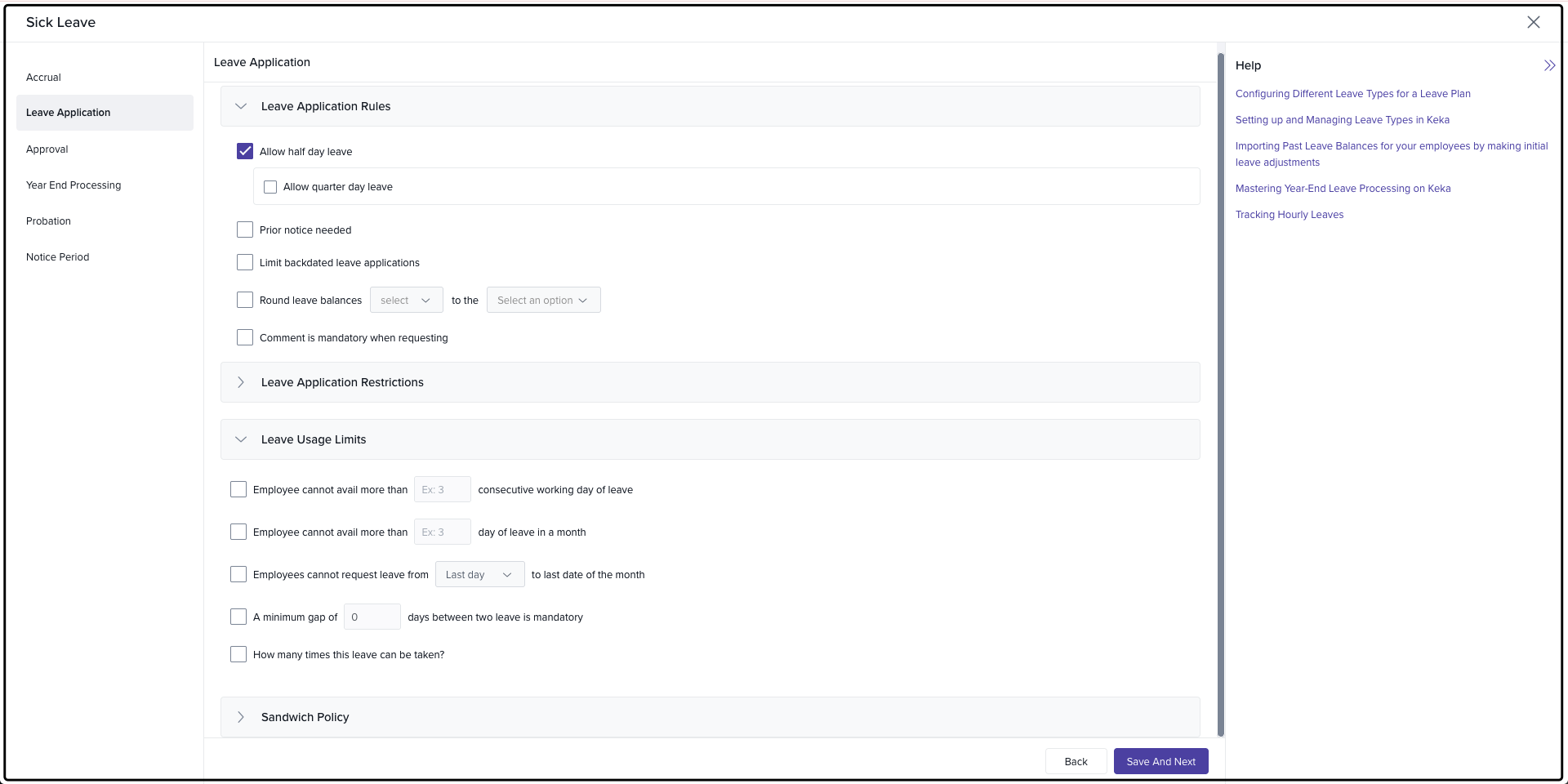Go to Year End Processing section

coord(73,185)
